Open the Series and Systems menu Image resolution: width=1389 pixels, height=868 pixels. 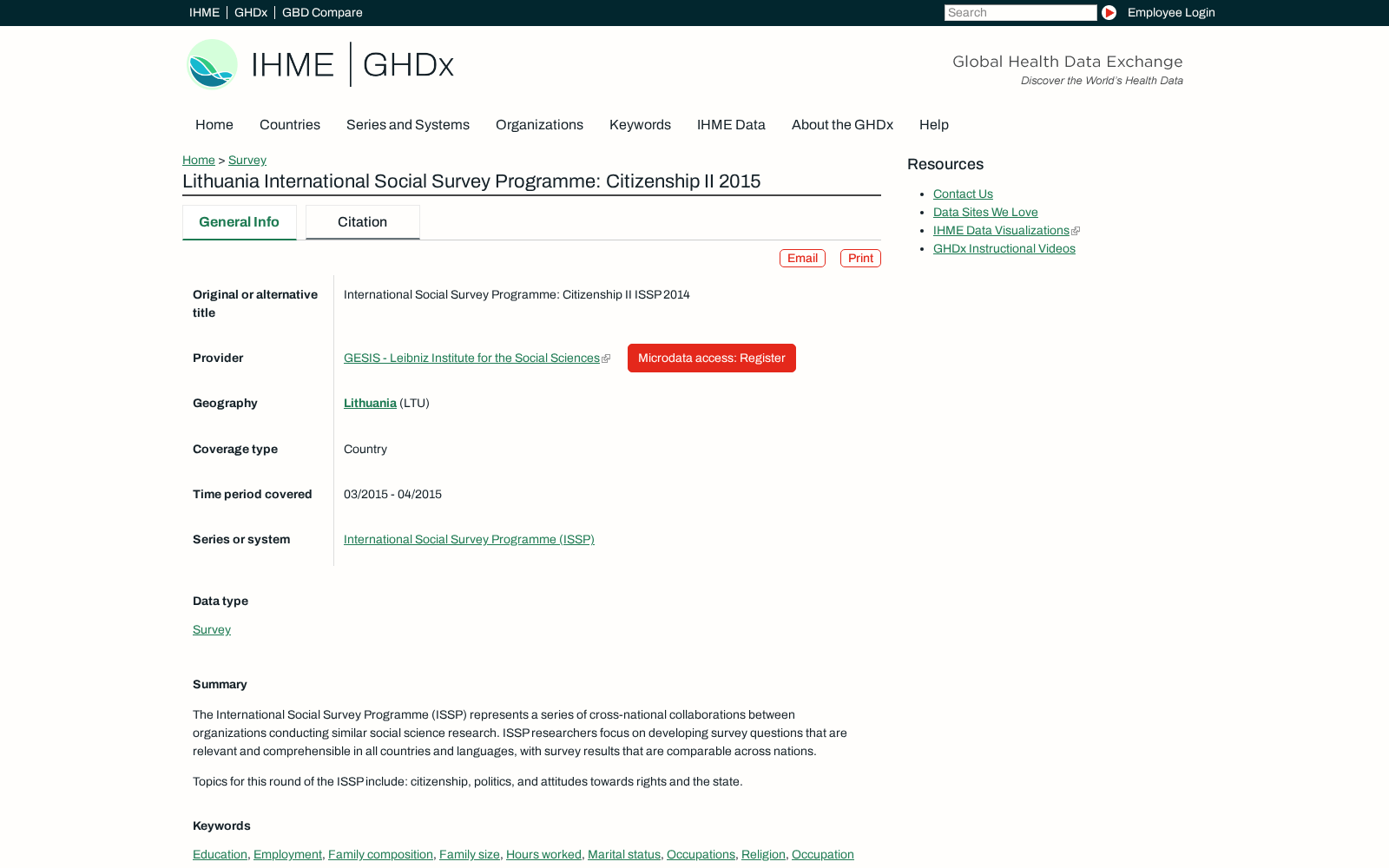click(x=408, y=125)
